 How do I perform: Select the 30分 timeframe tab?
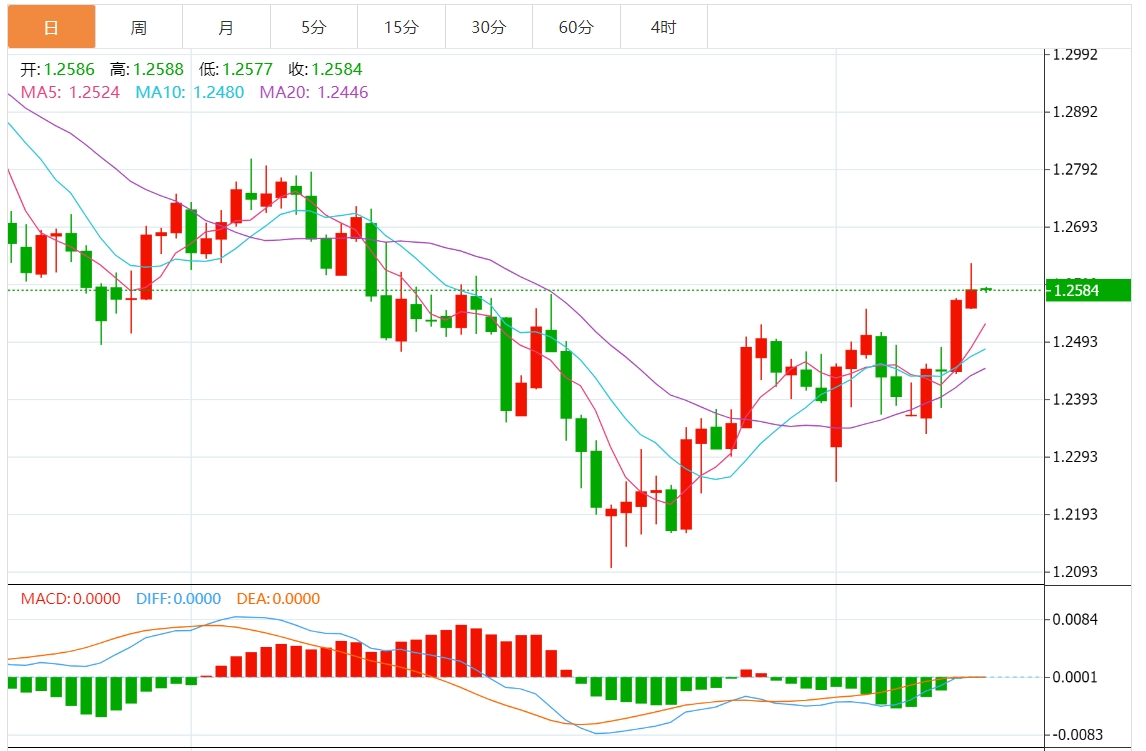(488, 27)
